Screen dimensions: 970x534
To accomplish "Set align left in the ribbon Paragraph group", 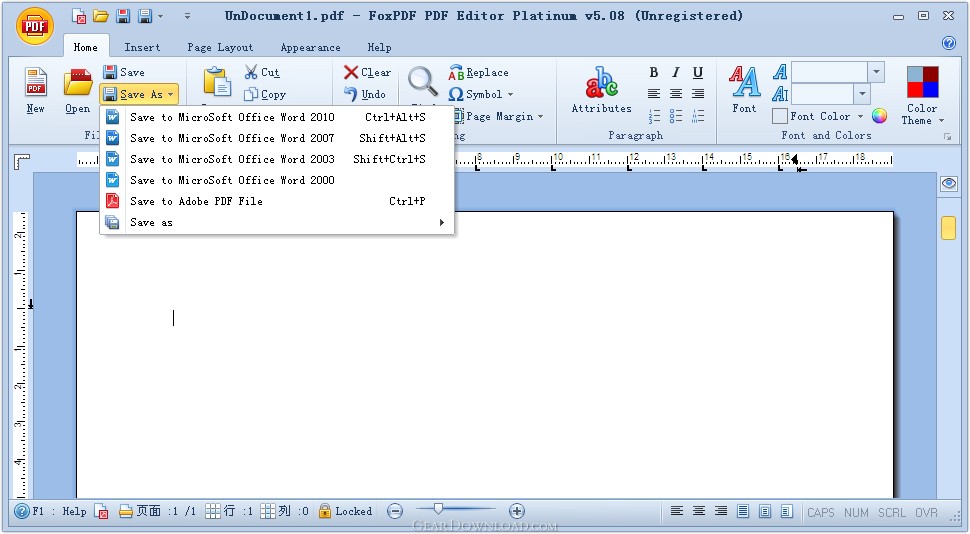I will [x=654, y=94].
